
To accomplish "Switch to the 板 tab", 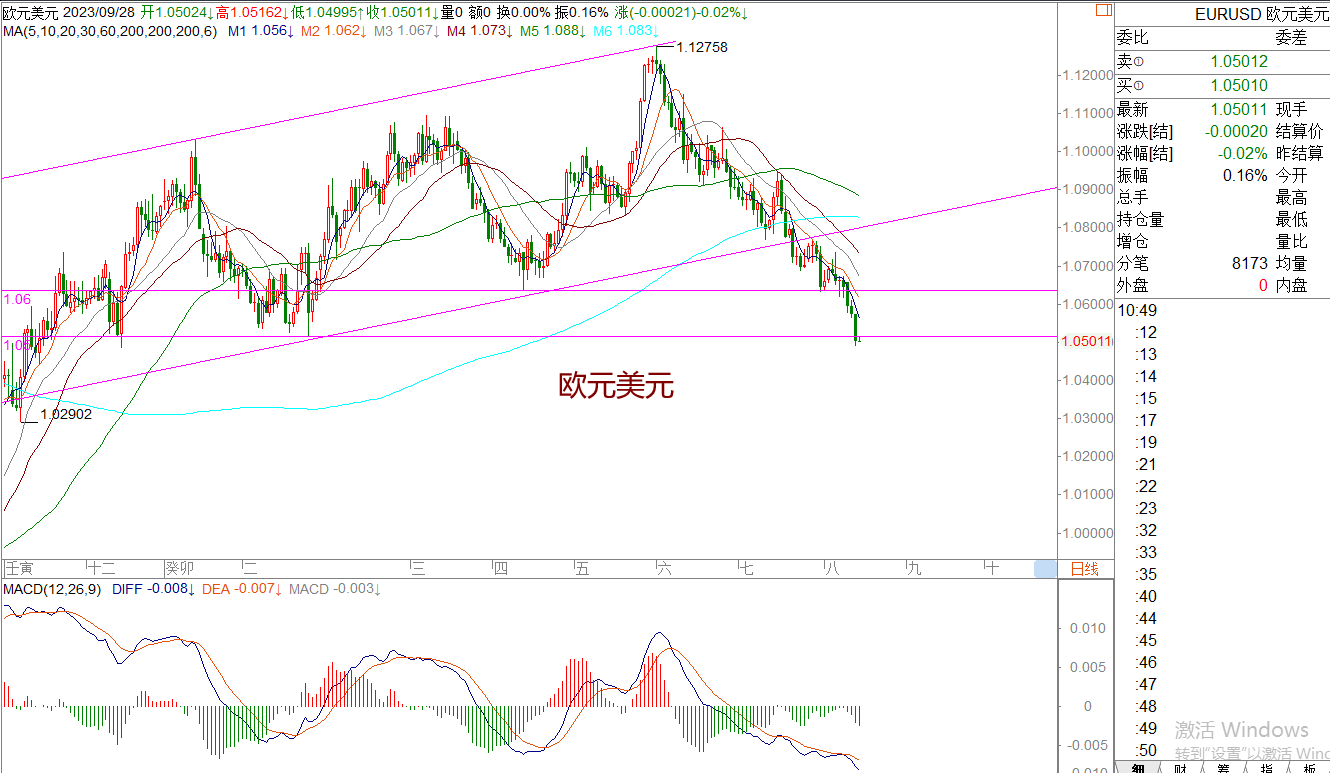I will (1309, 767).
